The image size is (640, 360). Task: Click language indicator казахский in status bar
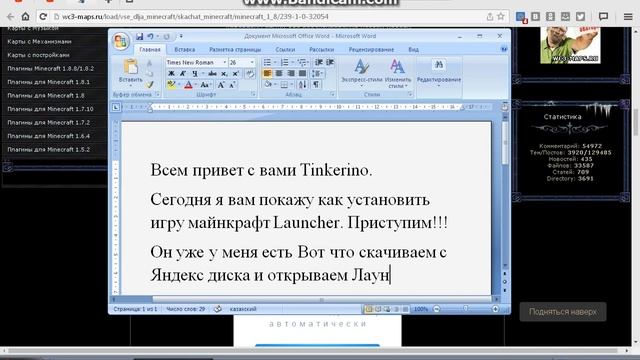click(x=243, y=309)
